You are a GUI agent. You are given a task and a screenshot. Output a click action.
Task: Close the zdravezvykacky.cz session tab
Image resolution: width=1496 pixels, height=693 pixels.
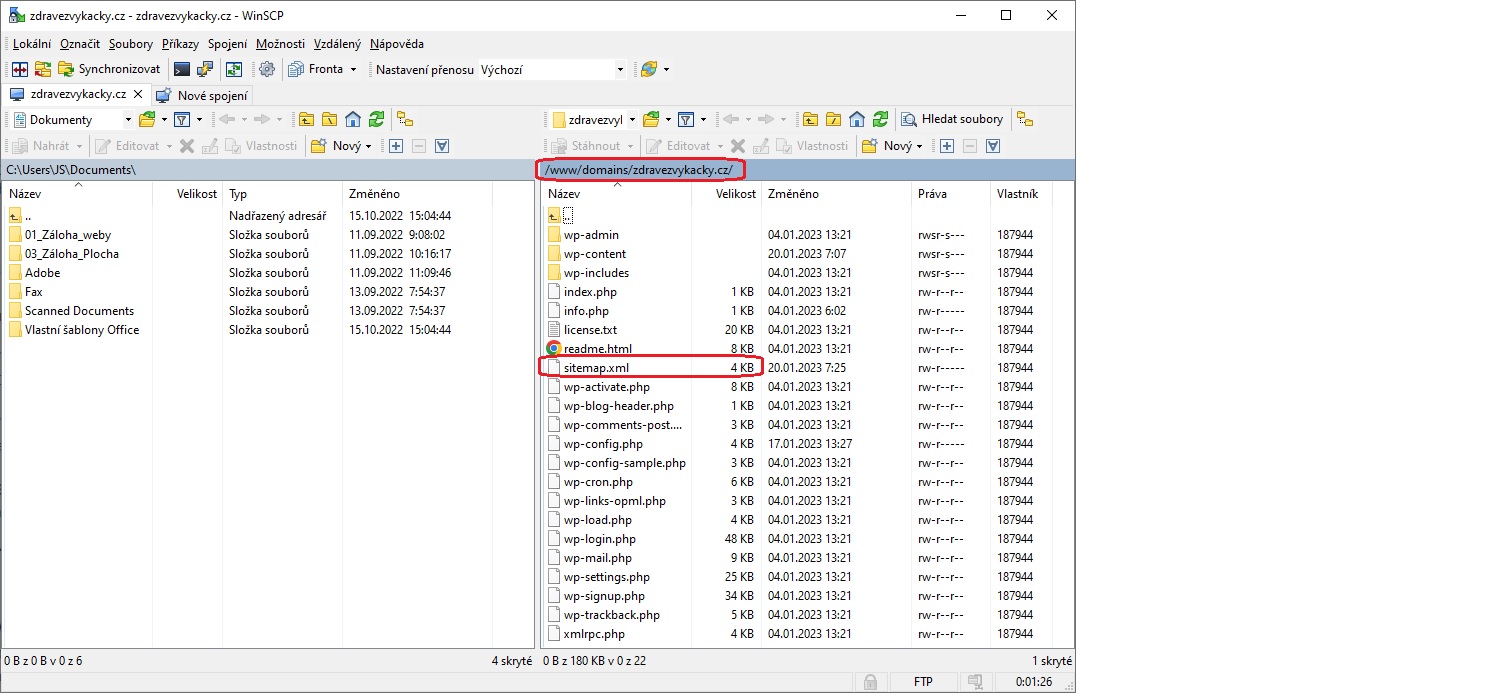pyautogui.click(x=139, y=95)
